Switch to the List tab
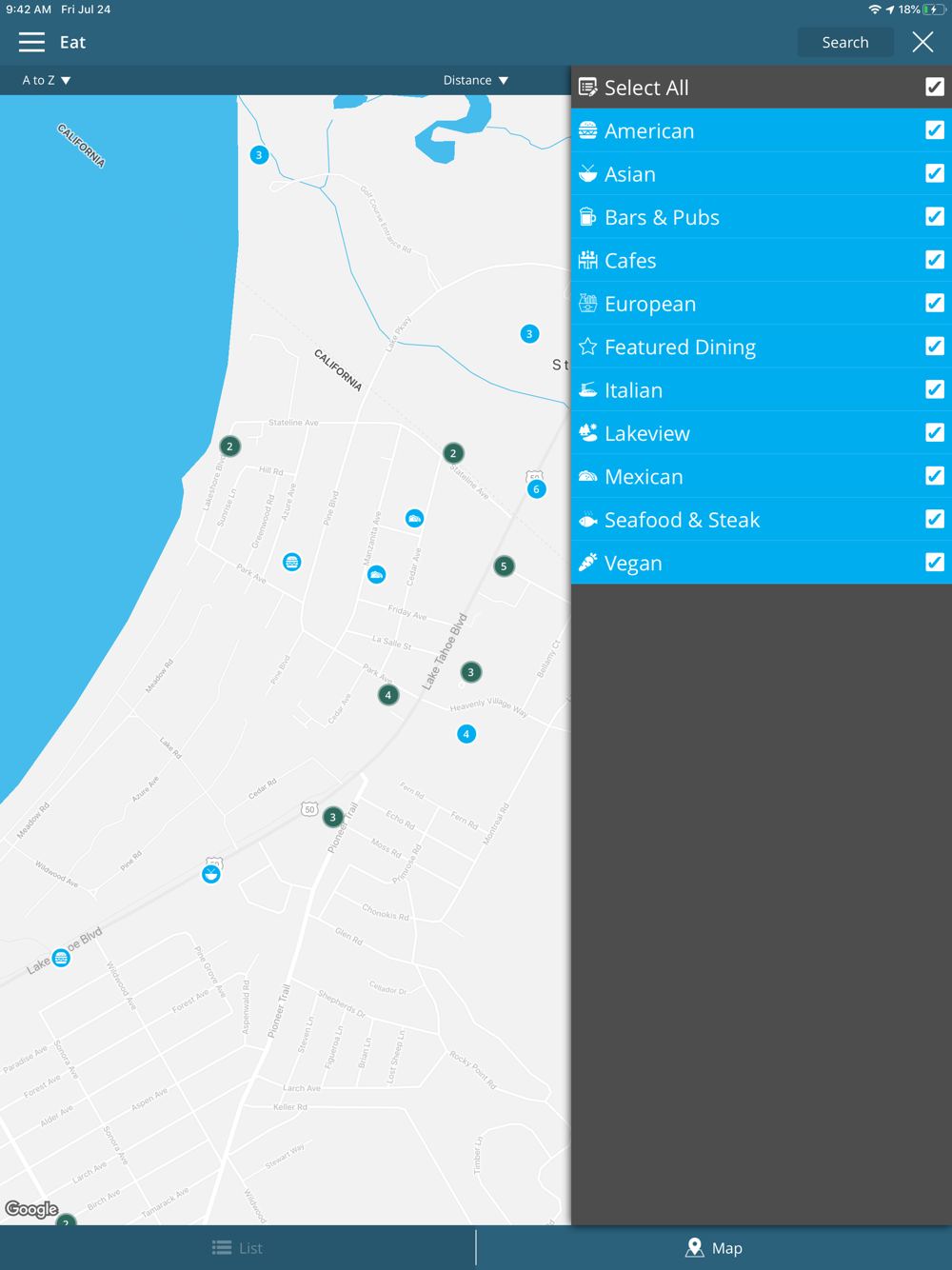 coord(238,1248)
